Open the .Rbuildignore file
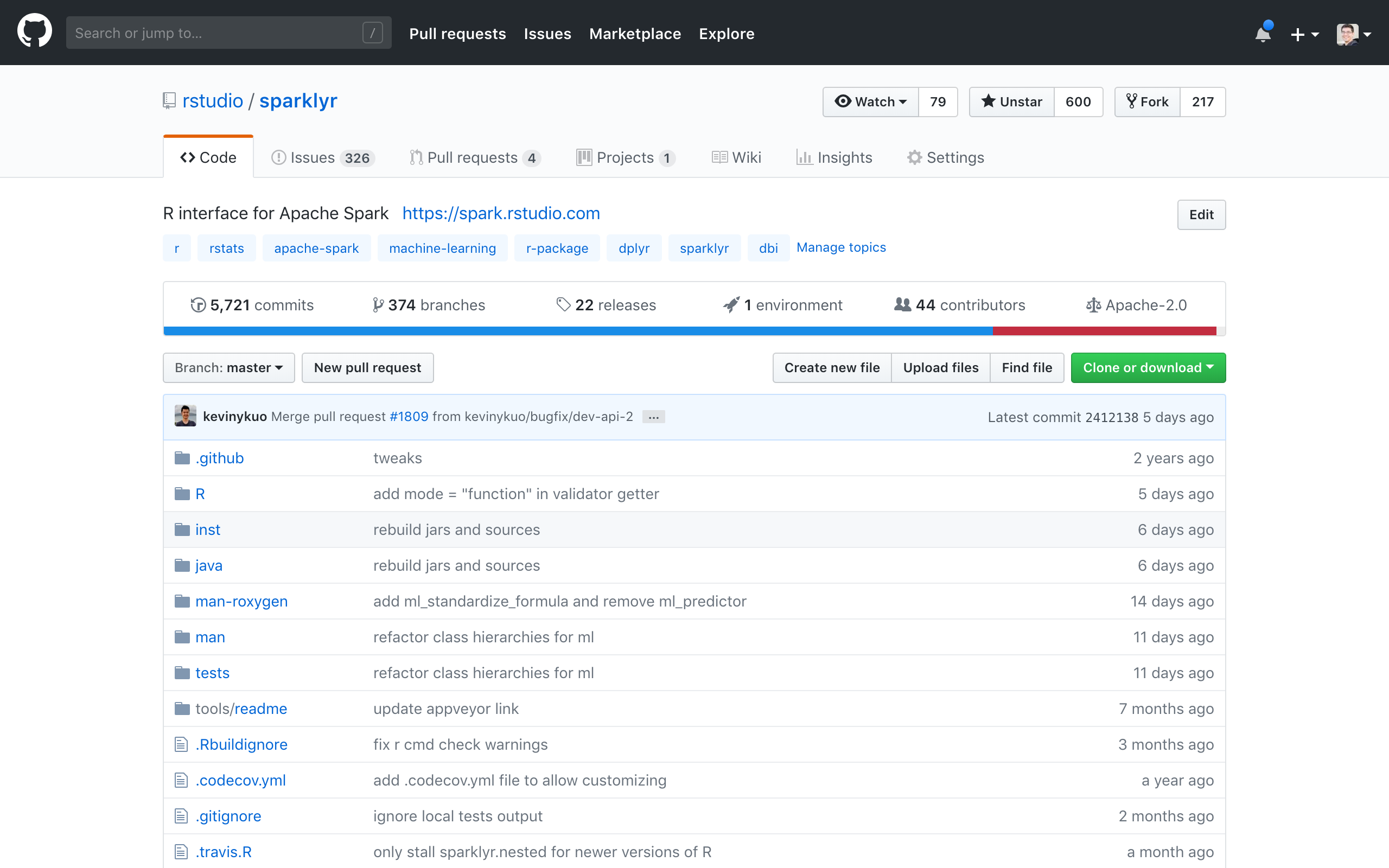1389x868 pixels. tap(241, 744)
